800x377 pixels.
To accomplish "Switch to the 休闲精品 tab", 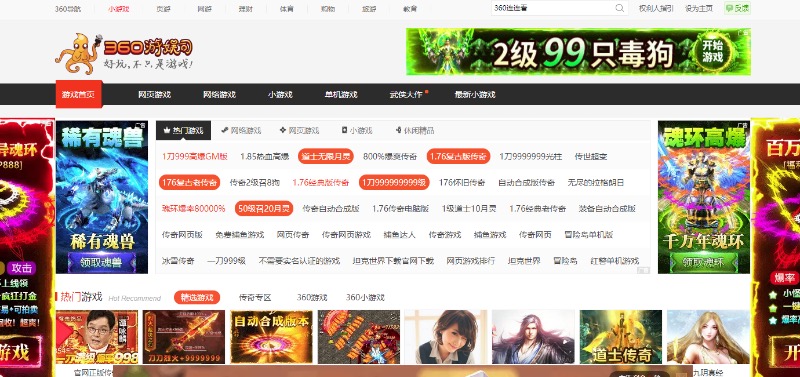I will pos(415,131).
